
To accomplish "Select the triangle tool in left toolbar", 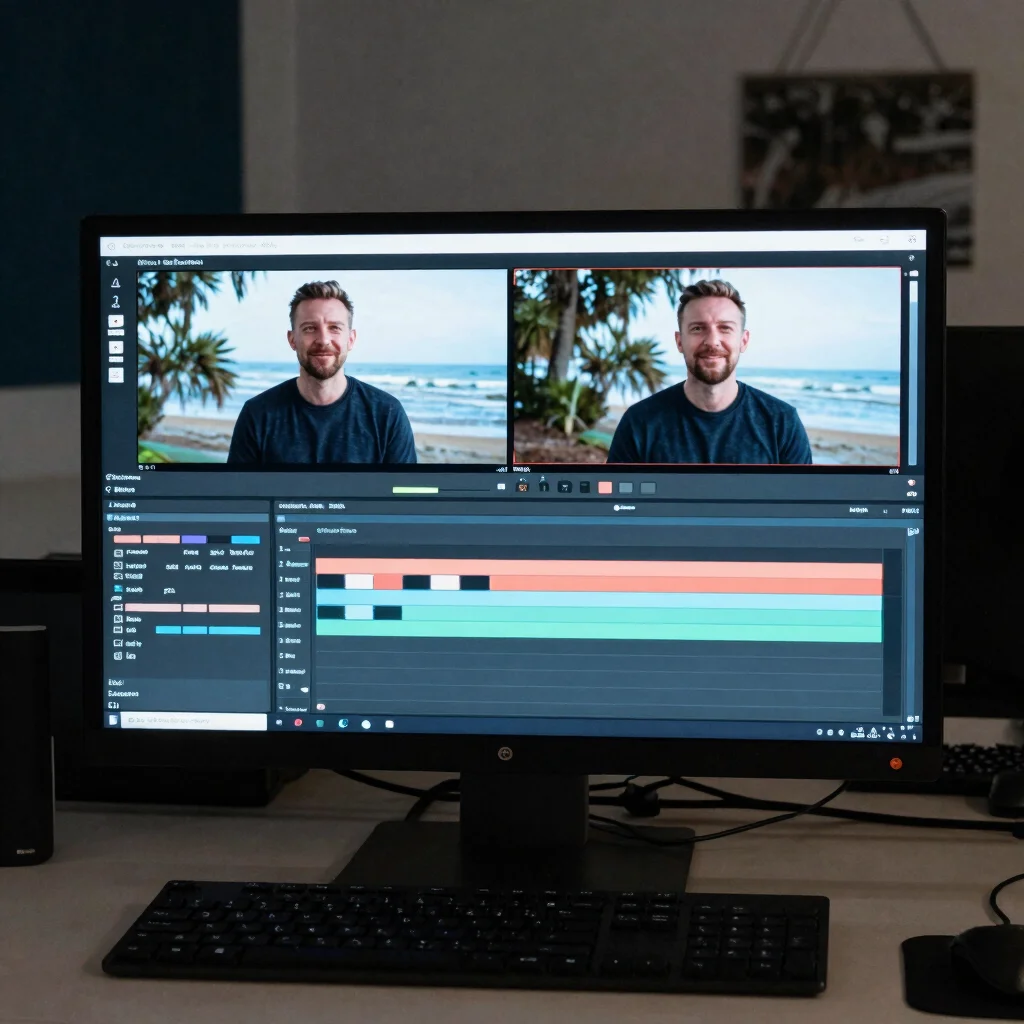I will tap(116, 283).
